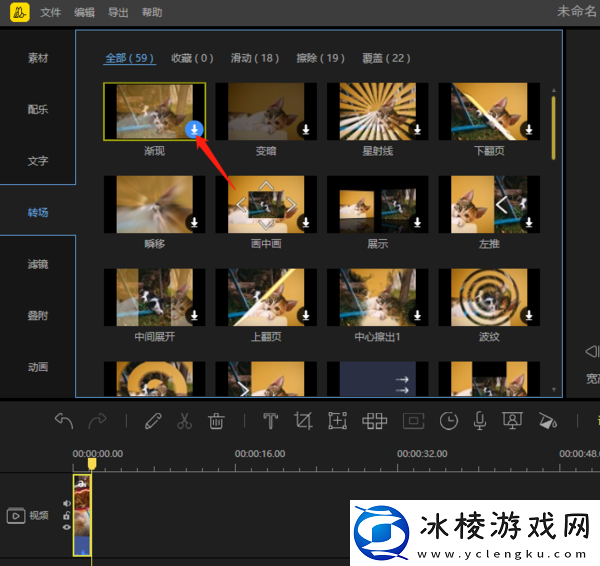The width and height of the screenshot is (600, 566).
Task: Open the 文件 menu
Action: tap(51, 13)
